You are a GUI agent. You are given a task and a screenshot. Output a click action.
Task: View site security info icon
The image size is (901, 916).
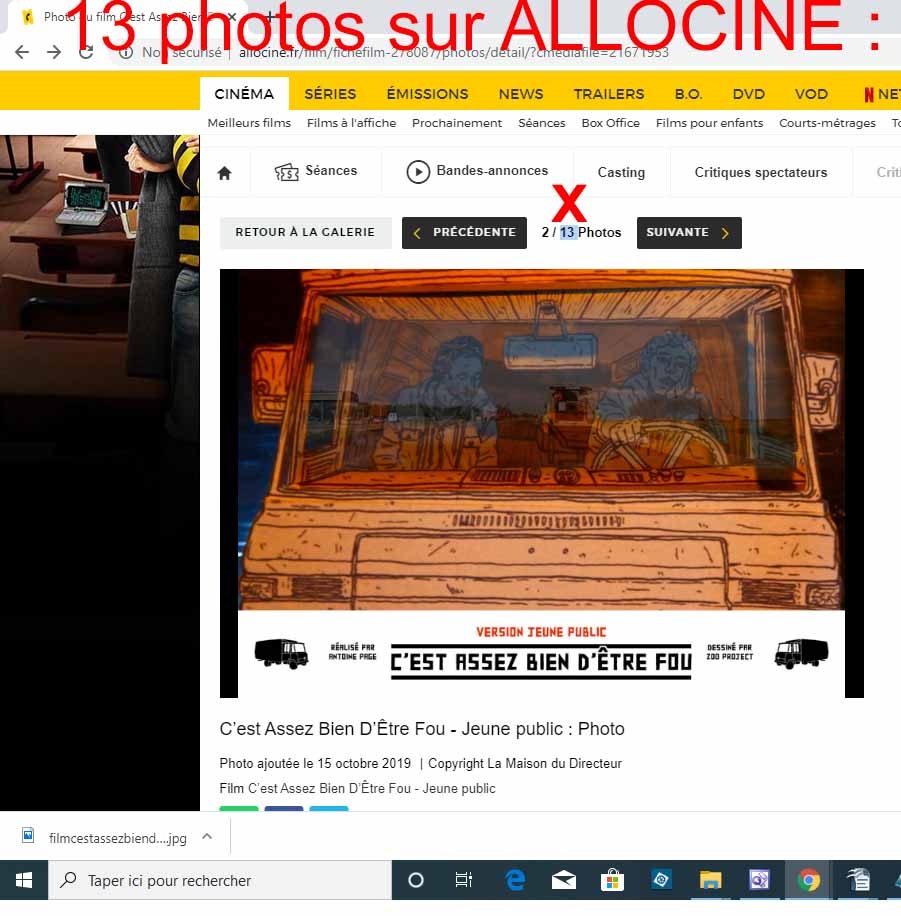pos(126,53)
